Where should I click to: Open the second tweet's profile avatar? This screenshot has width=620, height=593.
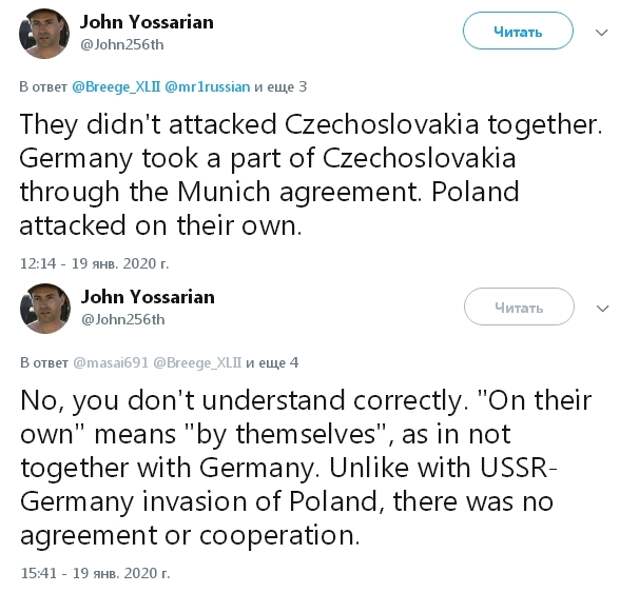pyautogui.click(x=45, y=308)
